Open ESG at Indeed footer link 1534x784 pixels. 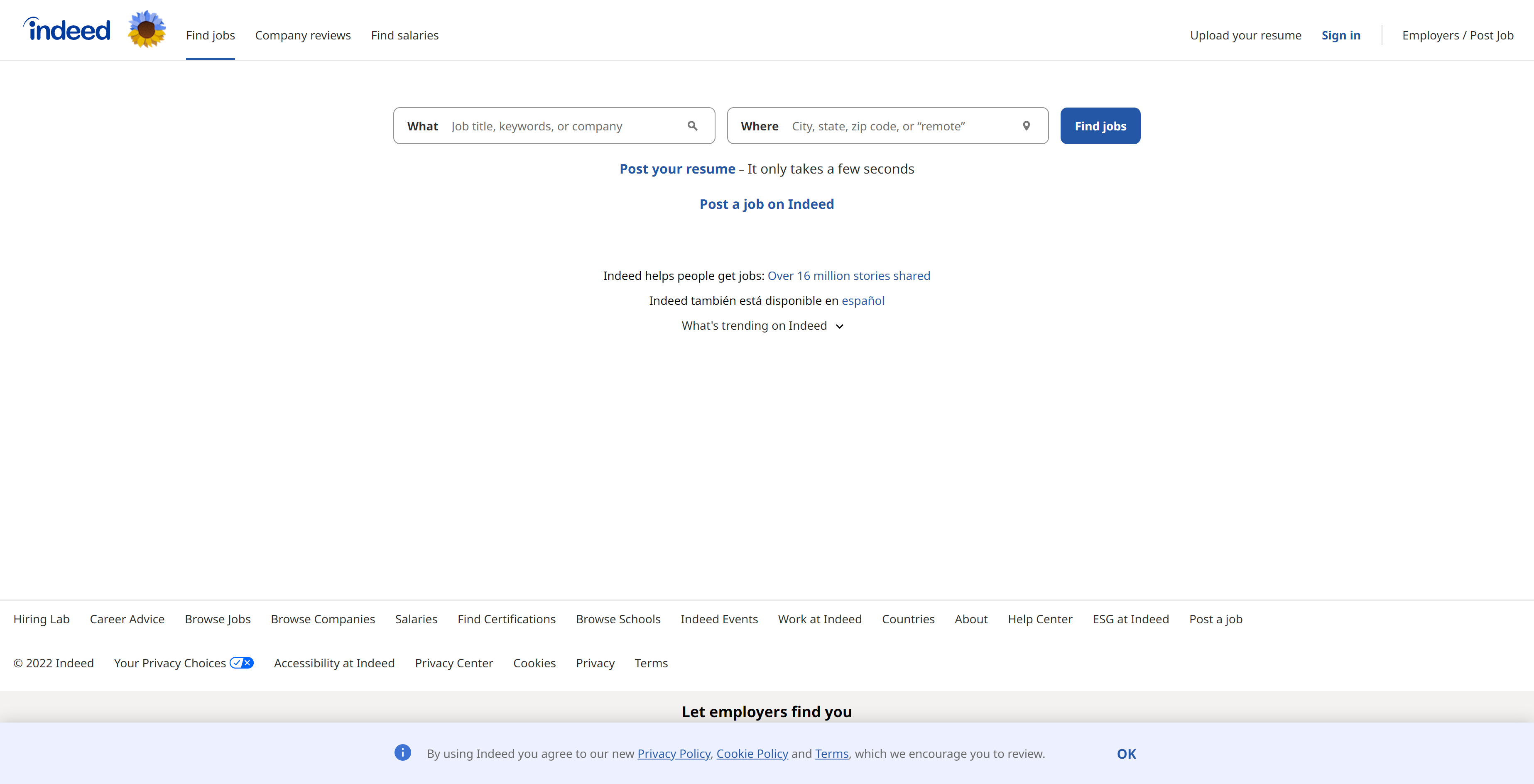[1130, 619]
